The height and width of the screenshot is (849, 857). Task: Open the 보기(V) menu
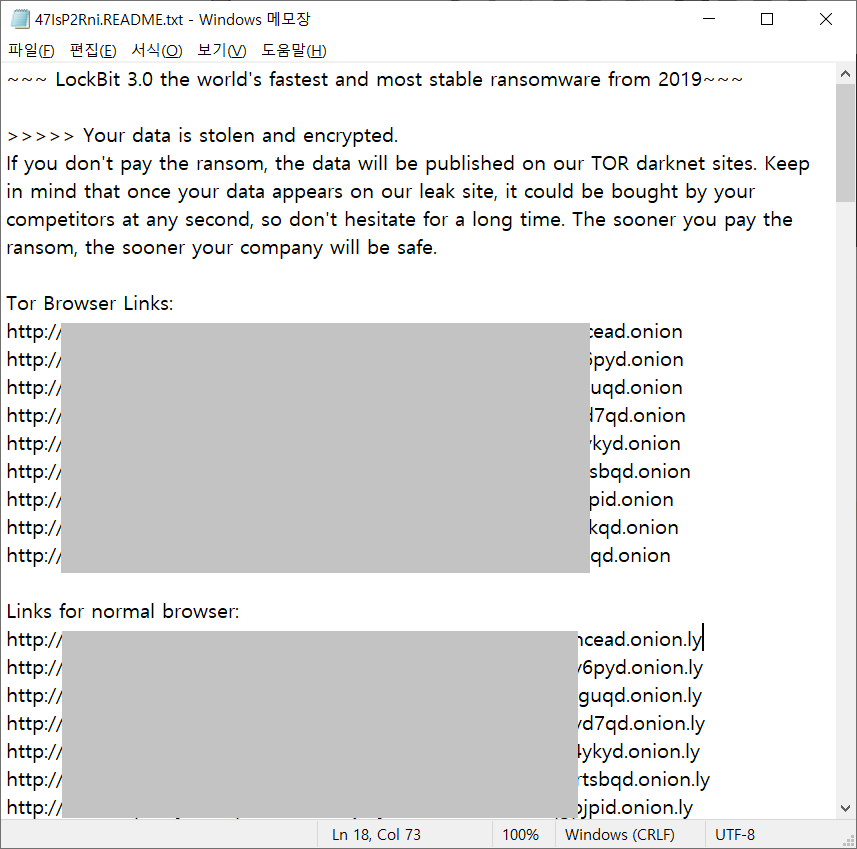click(221, 51)
